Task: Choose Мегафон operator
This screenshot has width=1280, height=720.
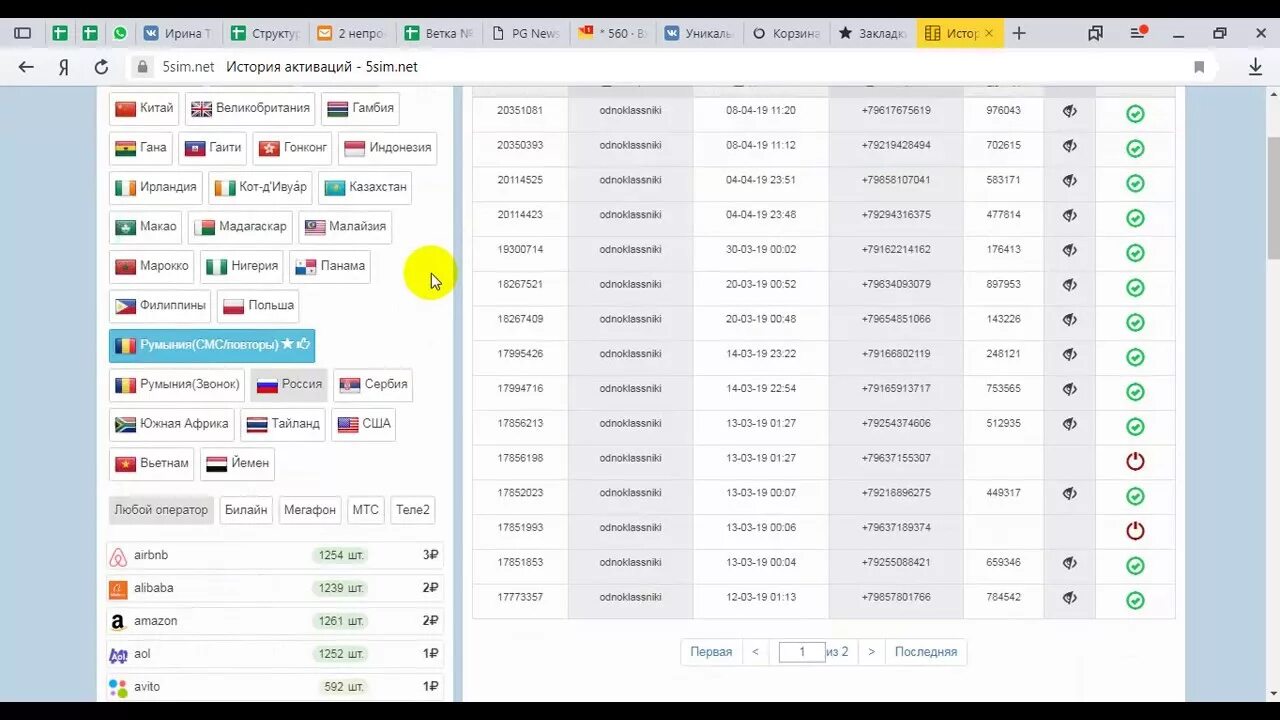Action: coord(310,510)
